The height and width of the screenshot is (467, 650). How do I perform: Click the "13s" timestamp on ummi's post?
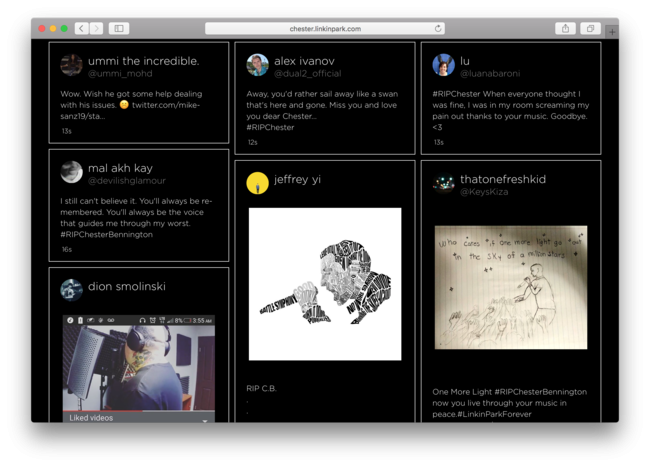tap(66, 131)
